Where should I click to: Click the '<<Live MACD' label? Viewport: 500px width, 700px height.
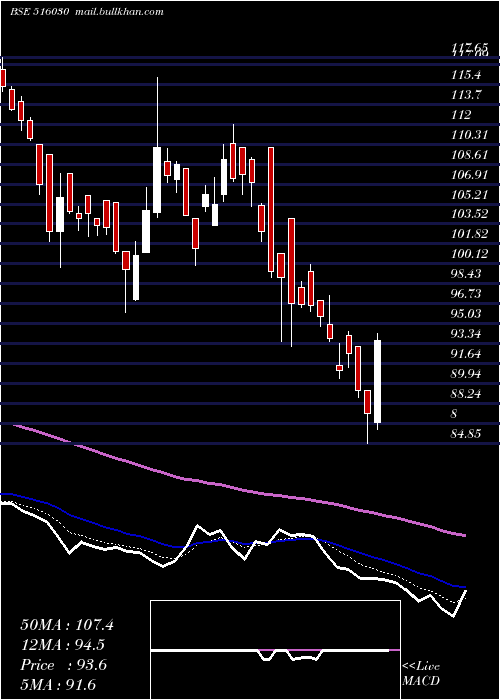(421, 673)
